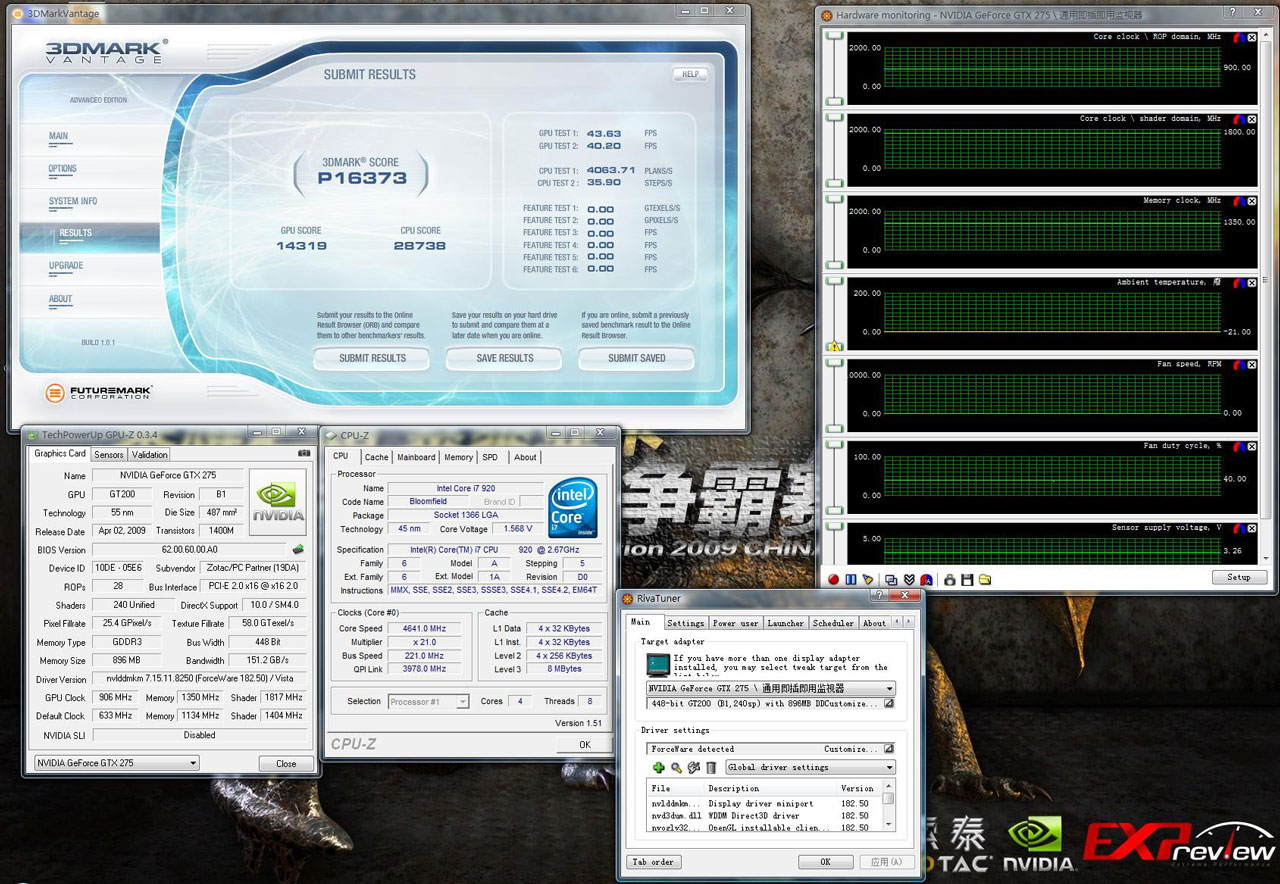Open the Mainboard tab in CPU-Z
Image resolution: width=1280 pixels, height=884 pixels.
click(416, 457)
